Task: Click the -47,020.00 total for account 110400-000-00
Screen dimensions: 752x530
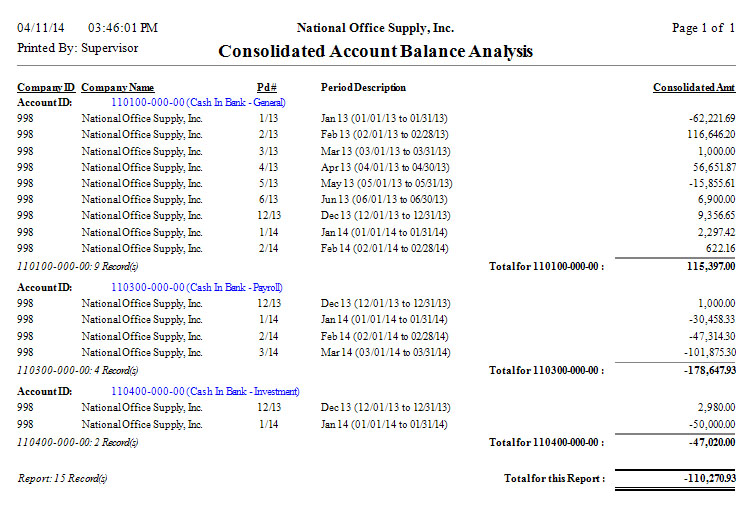Action: tap(706, 442)
